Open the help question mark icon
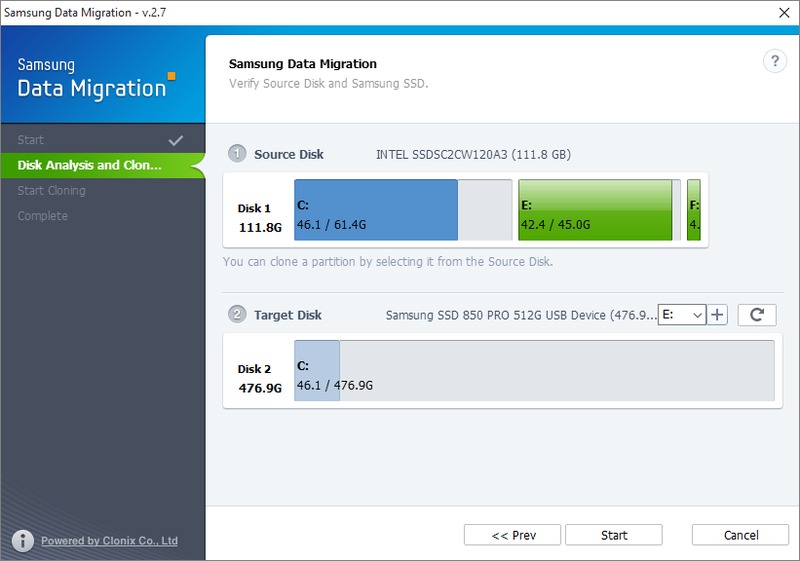 (774, 61)
